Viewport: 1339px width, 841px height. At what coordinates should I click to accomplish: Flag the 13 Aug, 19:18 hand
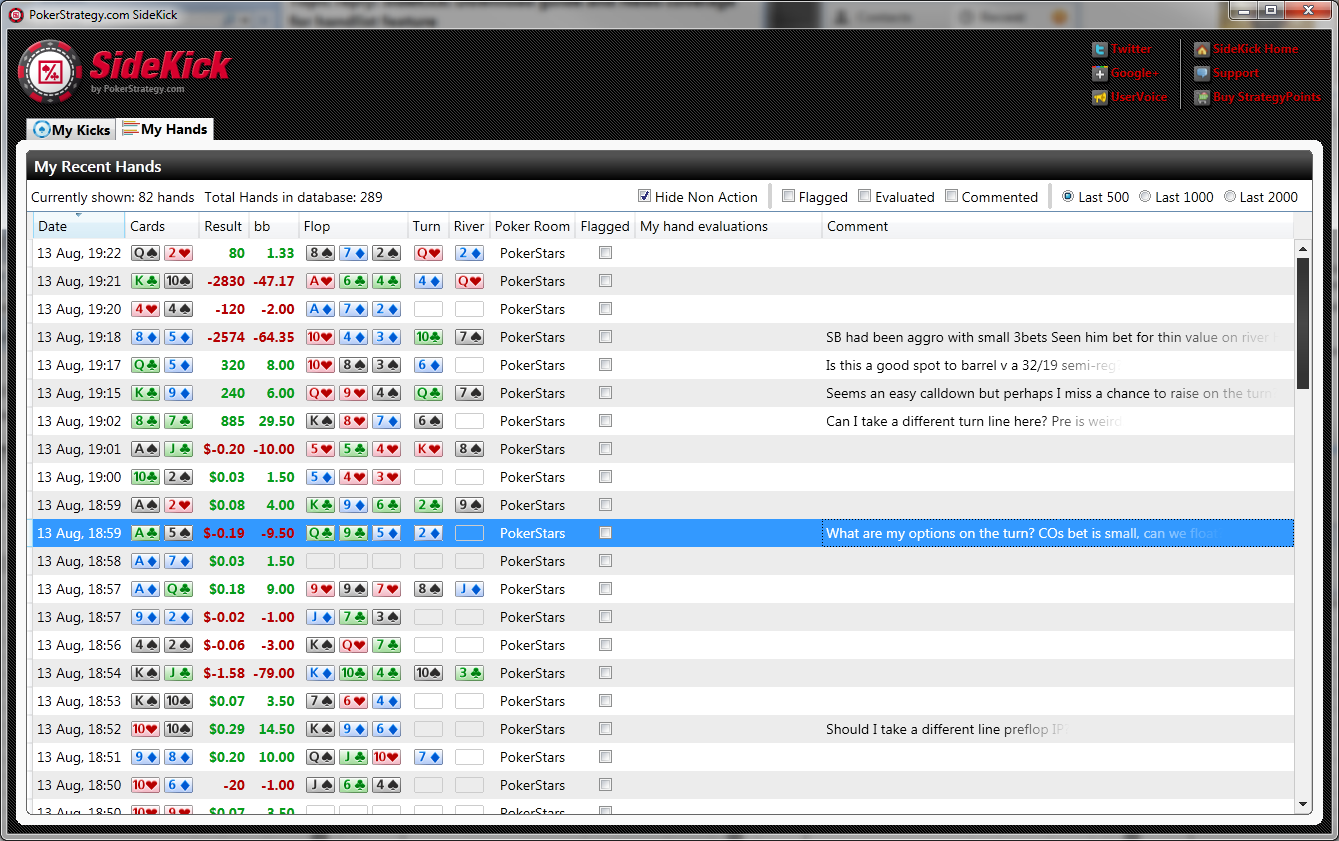point(605,337)
